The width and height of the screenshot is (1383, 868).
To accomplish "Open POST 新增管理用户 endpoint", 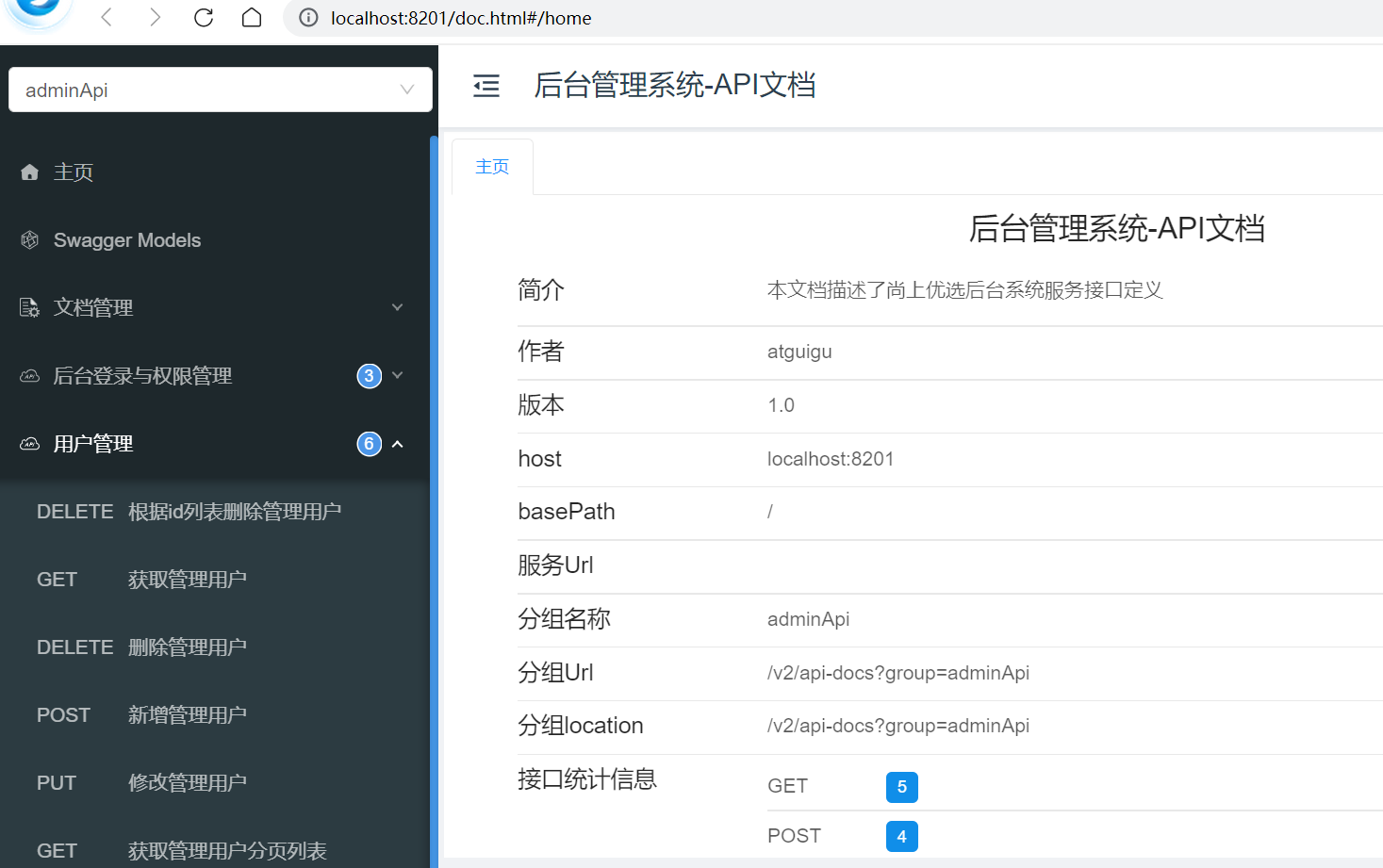I will pyautogui.click(x=141, y=715).
